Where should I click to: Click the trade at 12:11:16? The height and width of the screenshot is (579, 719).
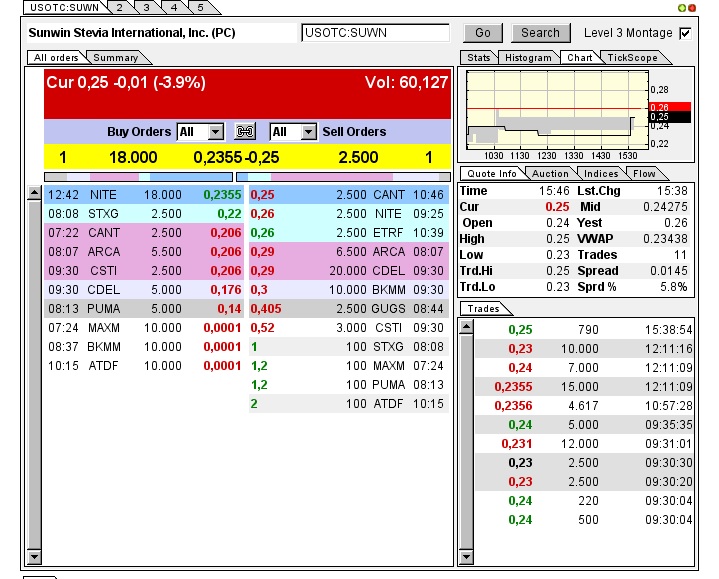584,349
